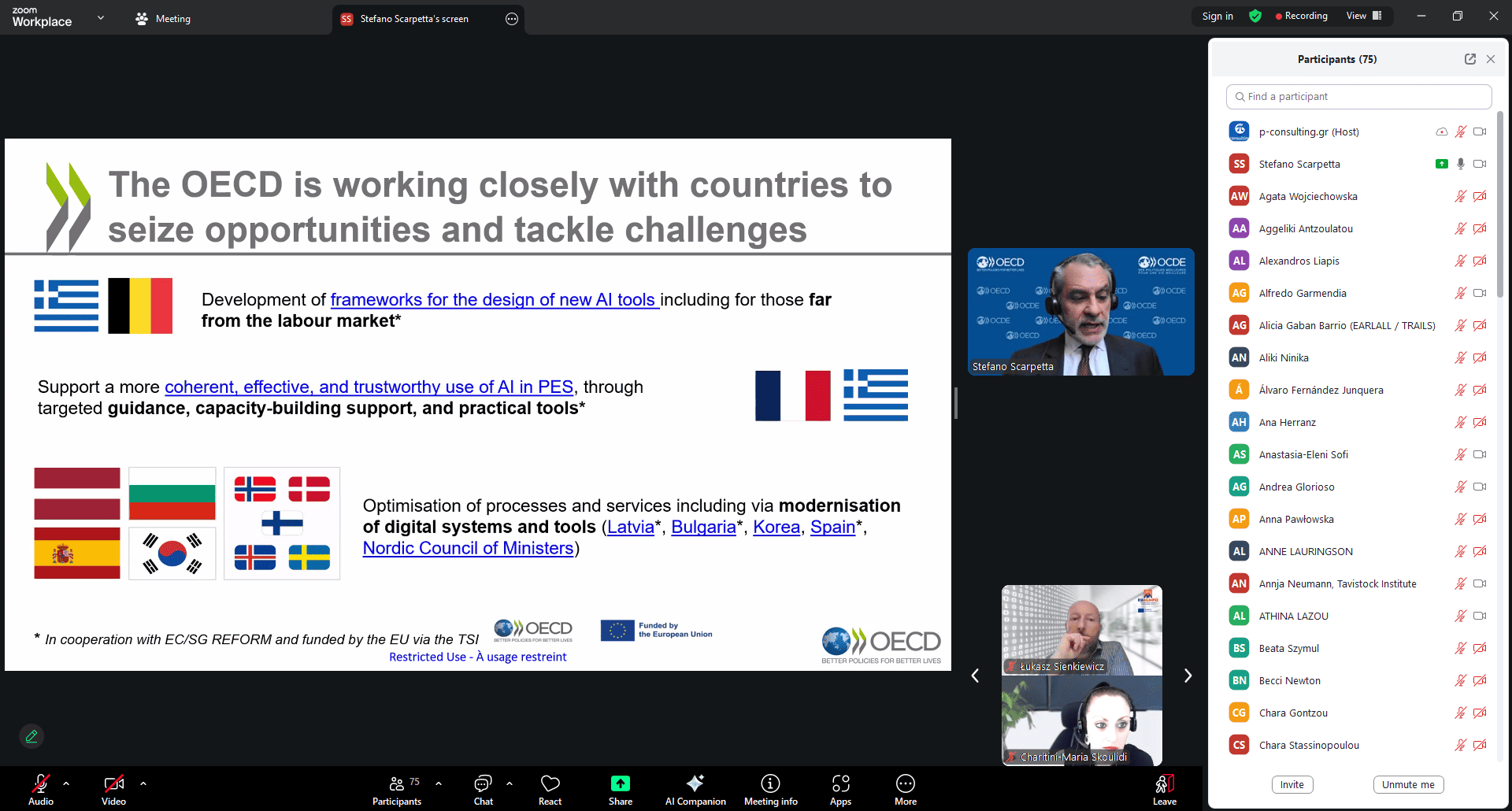The width and height of the screenshot is (1512, 811).
Task: Click the Invite button
Action: (1291, 784)
